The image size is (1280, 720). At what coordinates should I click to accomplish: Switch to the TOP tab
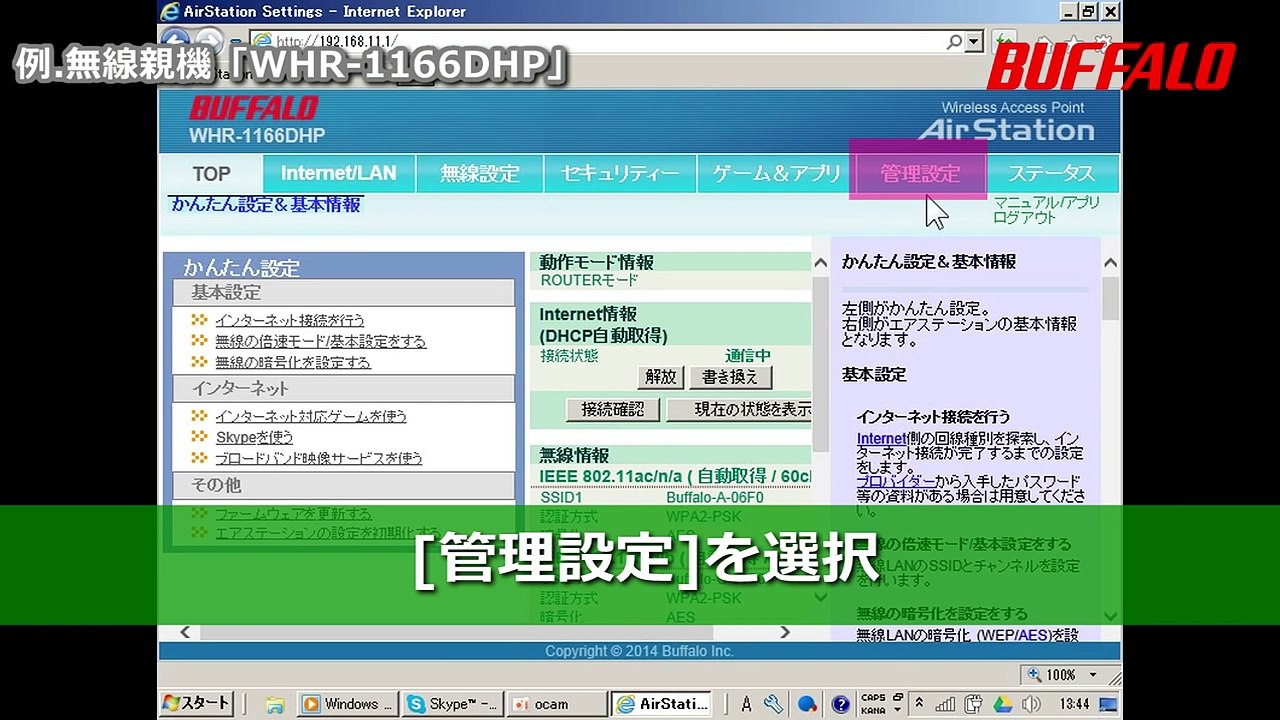pos(211,173)
